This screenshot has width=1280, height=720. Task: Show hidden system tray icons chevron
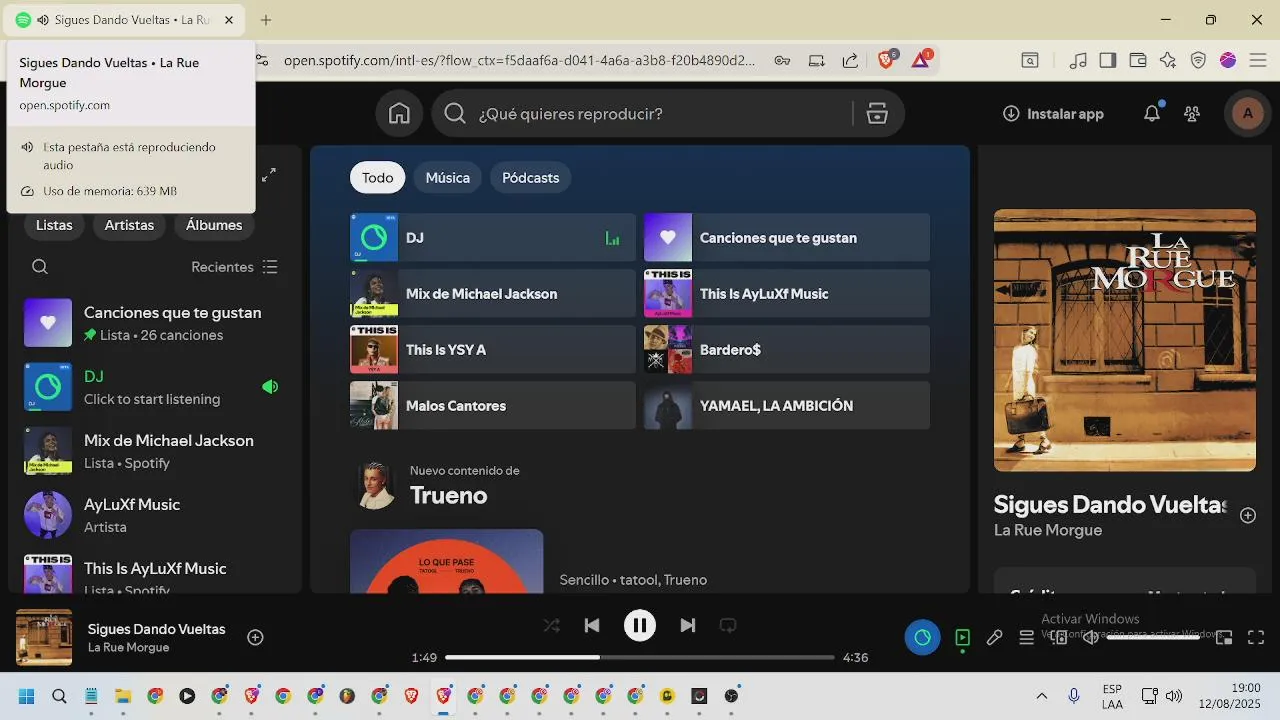[1041, 696]
